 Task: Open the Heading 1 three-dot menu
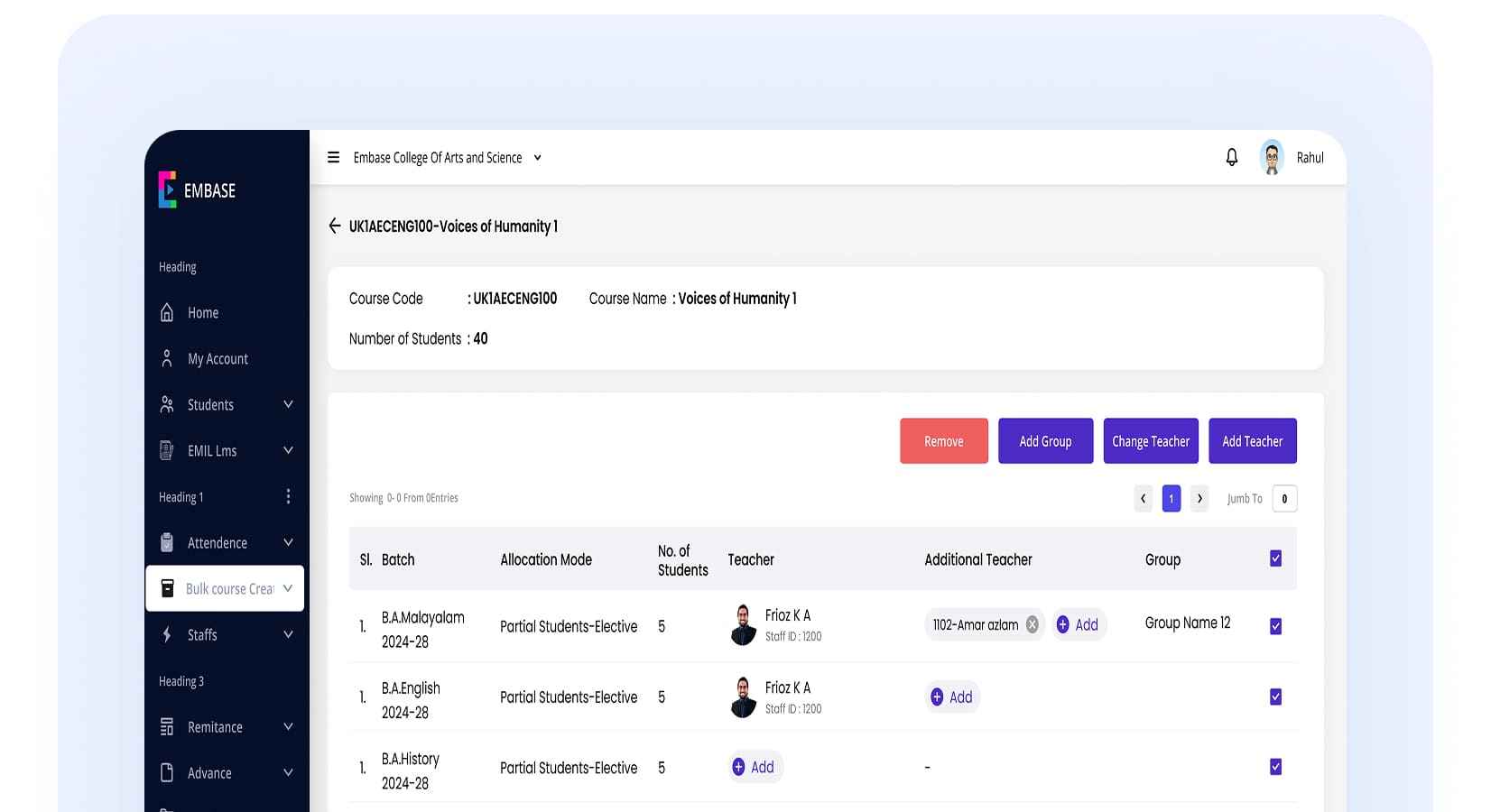(x=288, y=496)
